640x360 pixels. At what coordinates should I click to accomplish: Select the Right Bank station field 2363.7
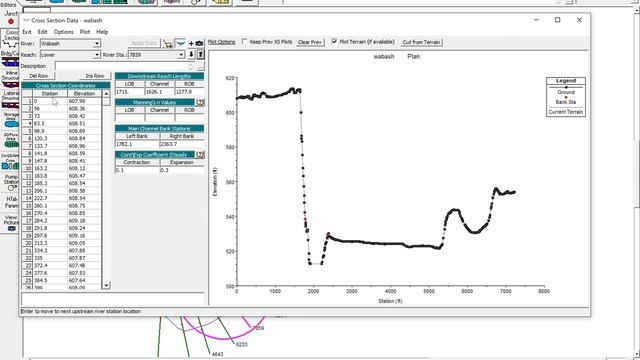pos(182,144)
